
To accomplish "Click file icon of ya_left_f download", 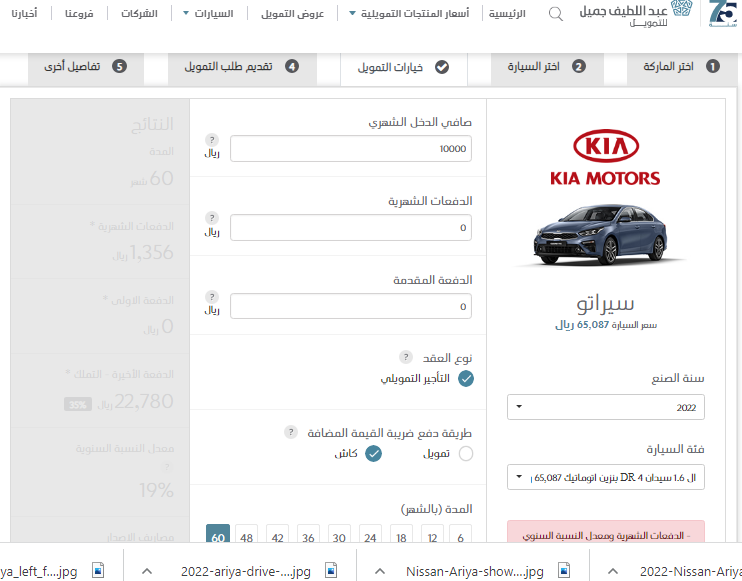I will (98, 570).
